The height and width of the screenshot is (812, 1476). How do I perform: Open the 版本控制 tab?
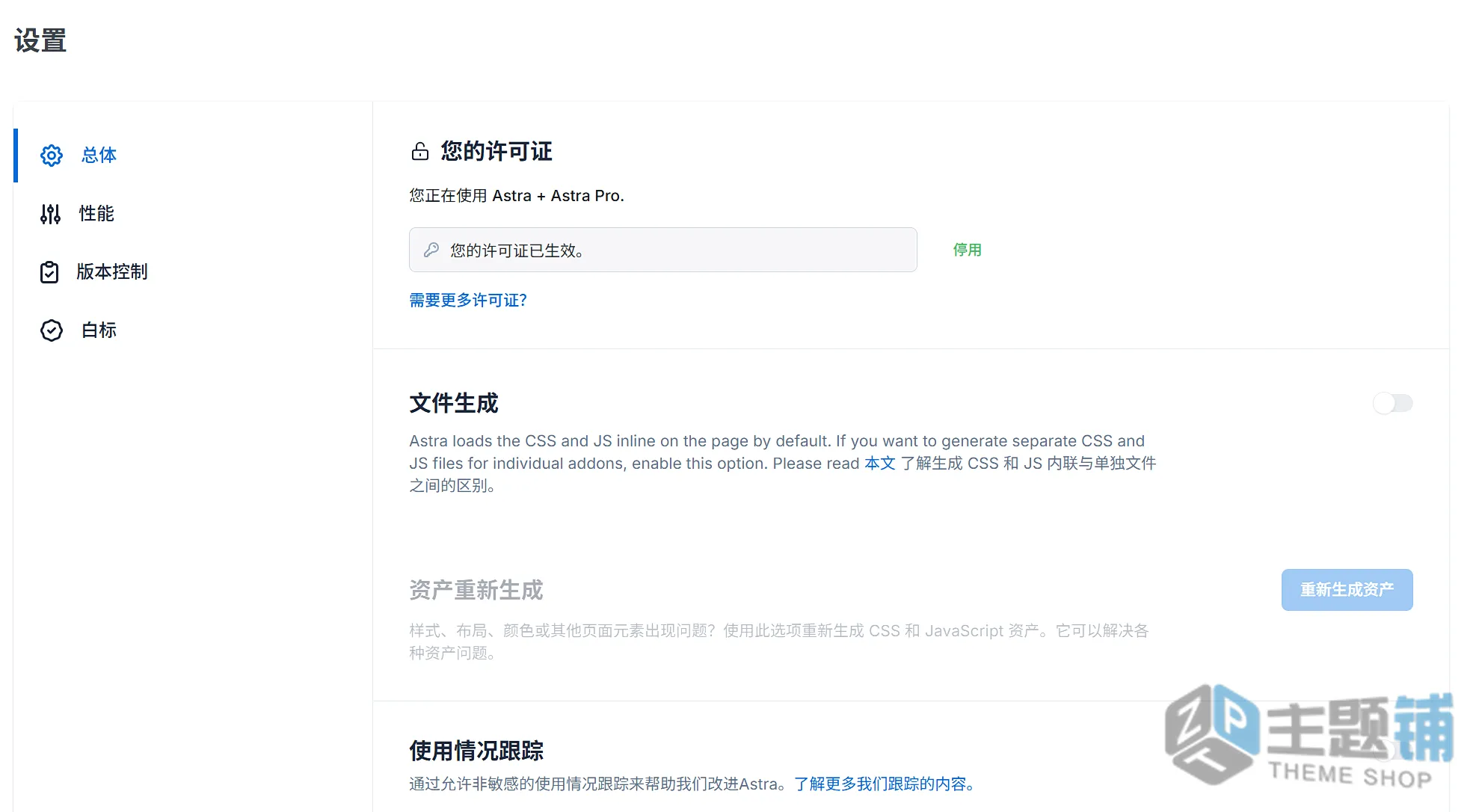click(112, 272)
